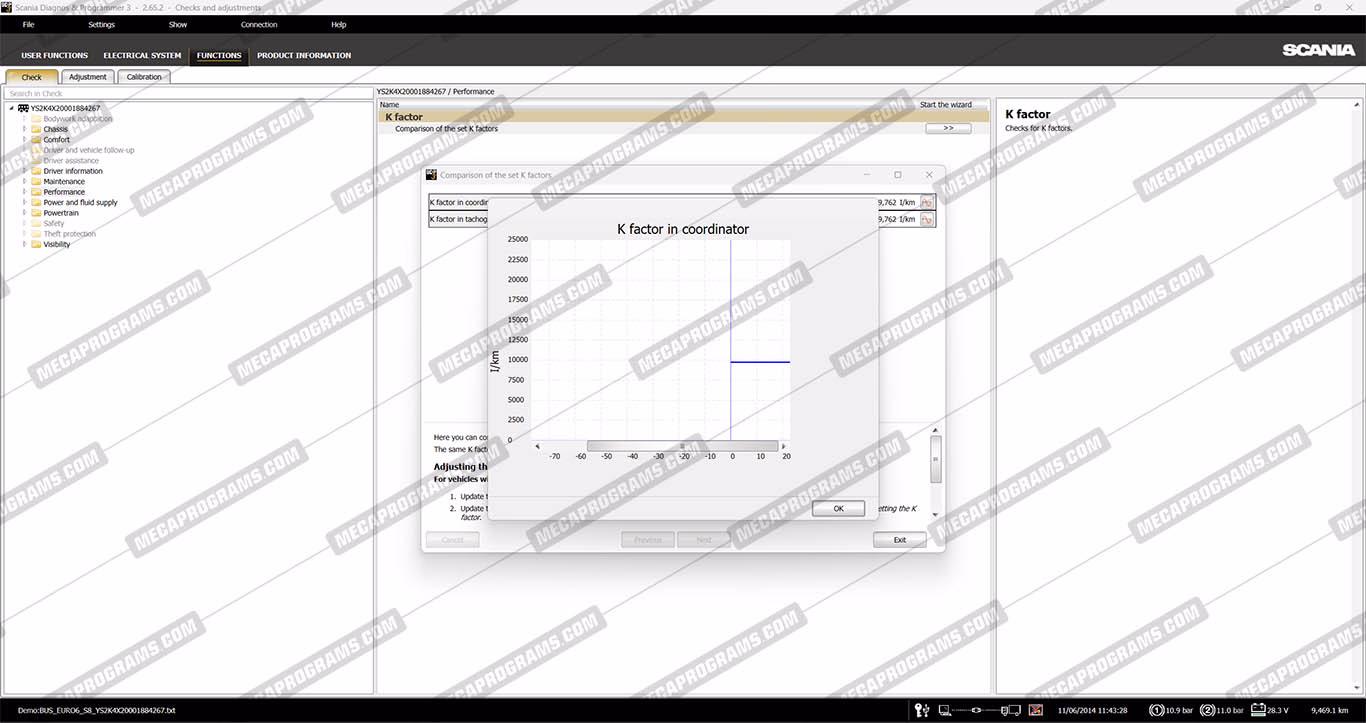Click the Search in Check field
Image resolution: width=1366 pixels, height=723 pixels.
click(188, 93)
